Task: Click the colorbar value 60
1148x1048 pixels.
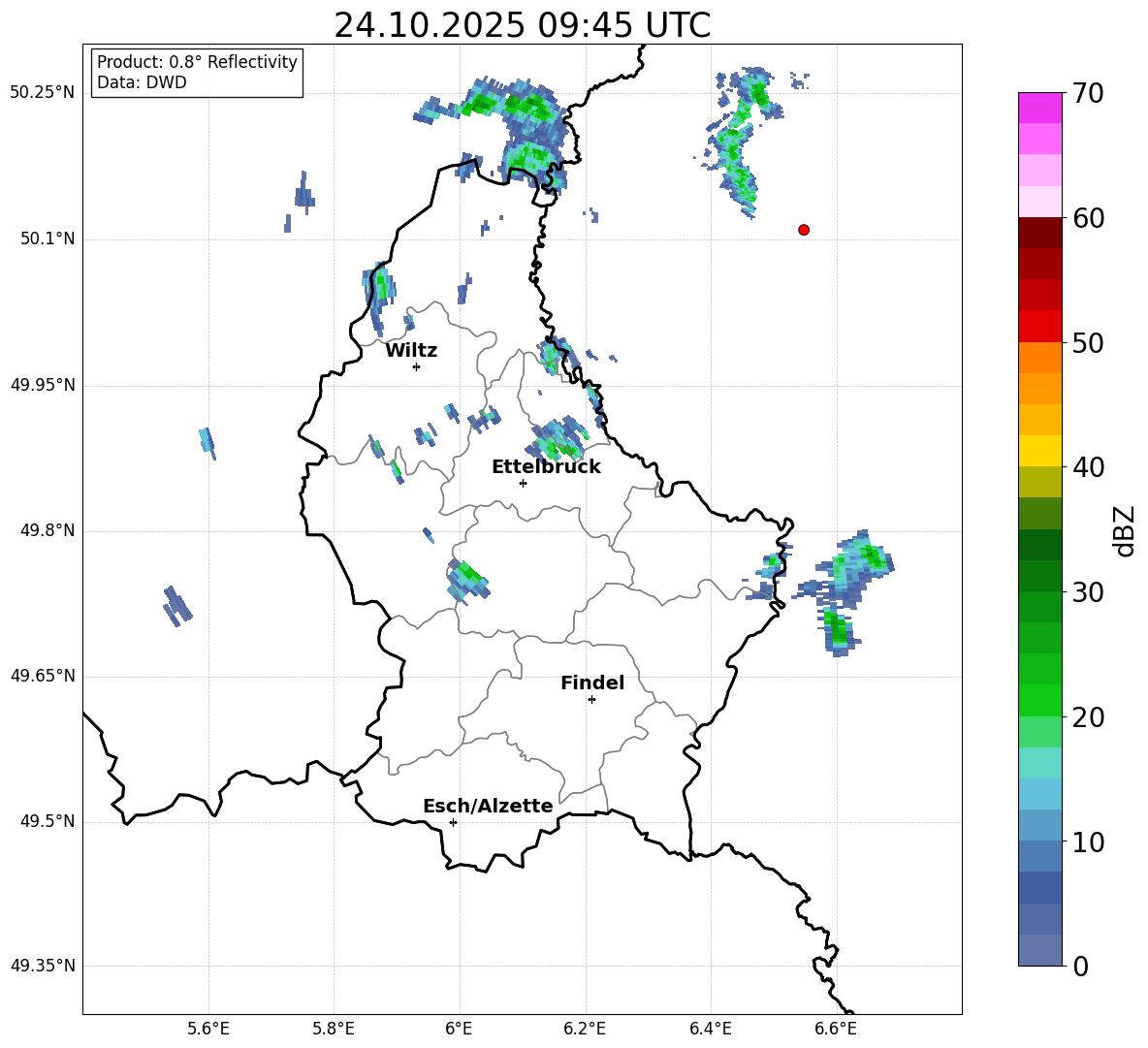Action: [x=1088, y=218]
